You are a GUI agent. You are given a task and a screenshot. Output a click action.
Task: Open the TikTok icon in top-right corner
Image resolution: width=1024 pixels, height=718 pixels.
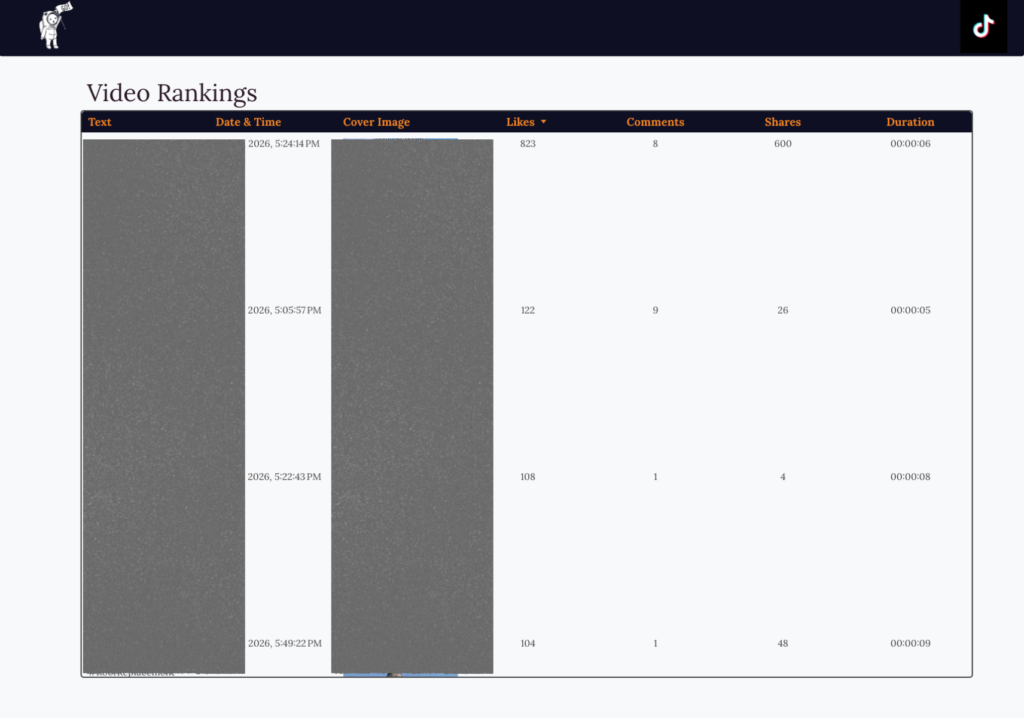[x=983, y=27]
